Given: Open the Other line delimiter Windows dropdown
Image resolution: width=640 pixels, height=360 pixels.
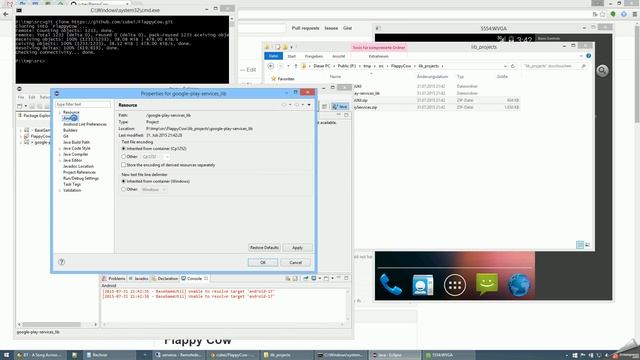Looking at the screenshot, I should coord(153,189).
